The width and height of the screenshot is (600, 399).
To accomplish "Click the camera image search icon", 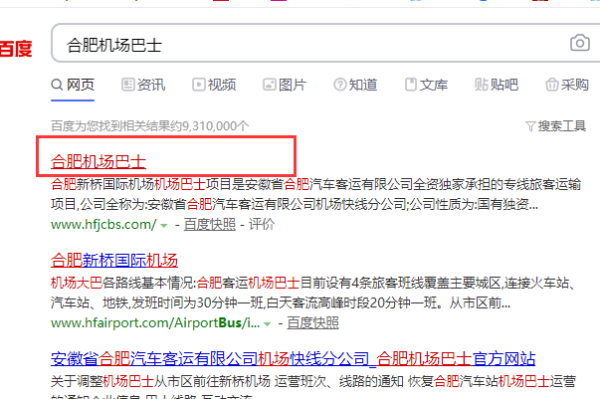I will pos(580,43).
